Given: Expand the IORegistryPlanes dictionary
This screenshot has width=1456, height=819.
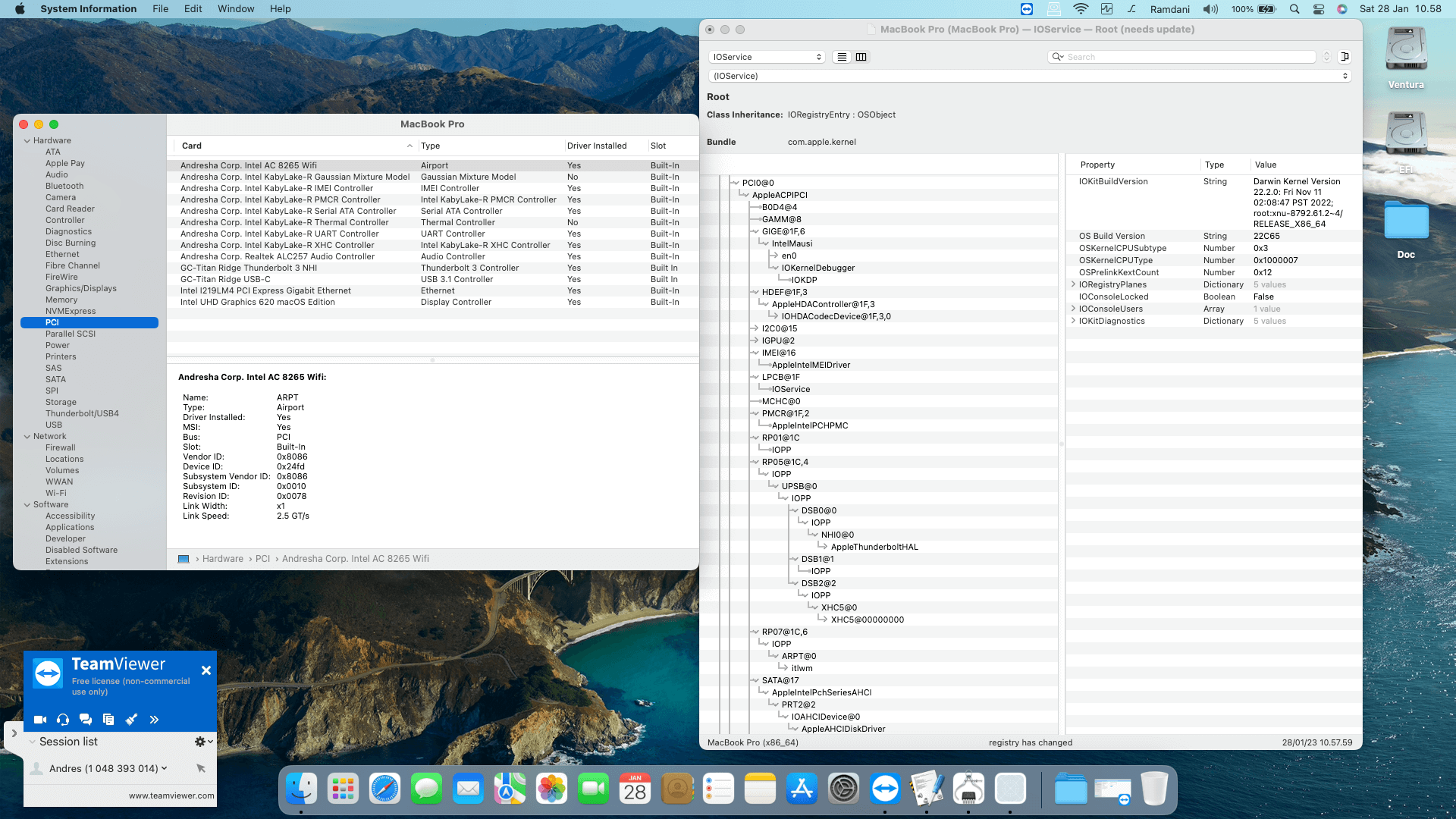Looking at the screenshot, I should 1073,285.
